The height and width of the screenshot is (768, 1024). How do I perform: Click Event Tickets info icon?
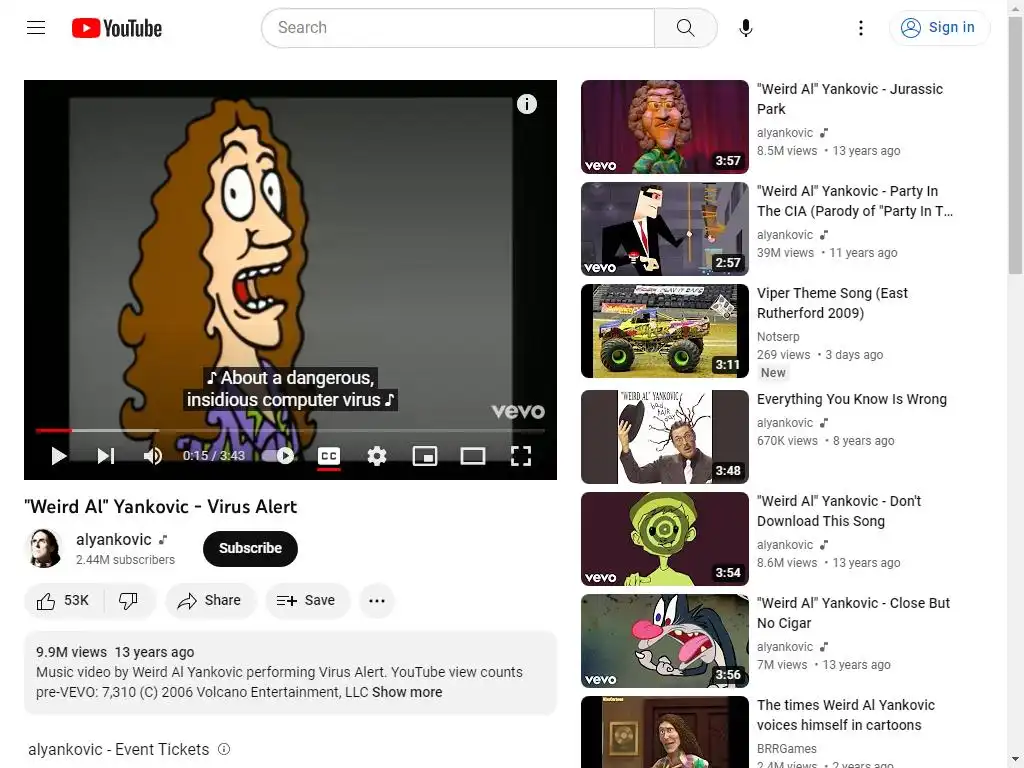coord(224,749)
